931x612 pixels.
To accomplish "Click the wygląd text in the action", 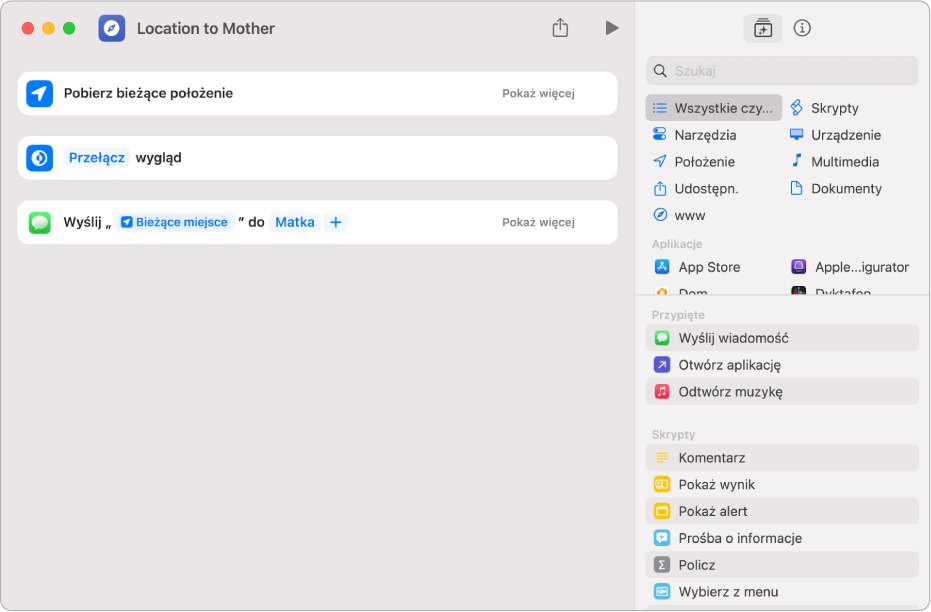I will click(x=159, y=158).
